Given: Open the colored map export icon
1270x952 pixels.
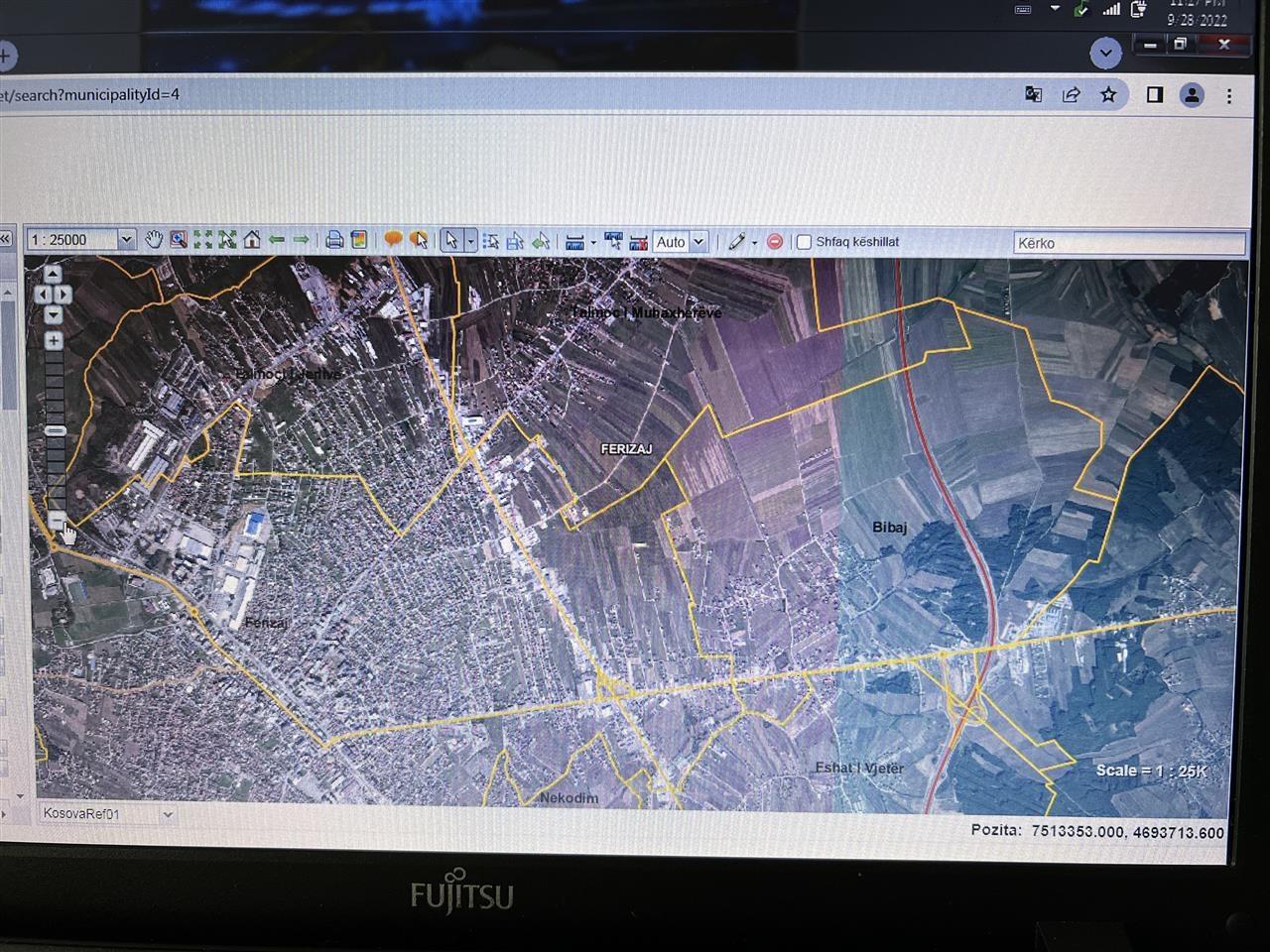Looking at the screenshot, I should pos(359,240).
